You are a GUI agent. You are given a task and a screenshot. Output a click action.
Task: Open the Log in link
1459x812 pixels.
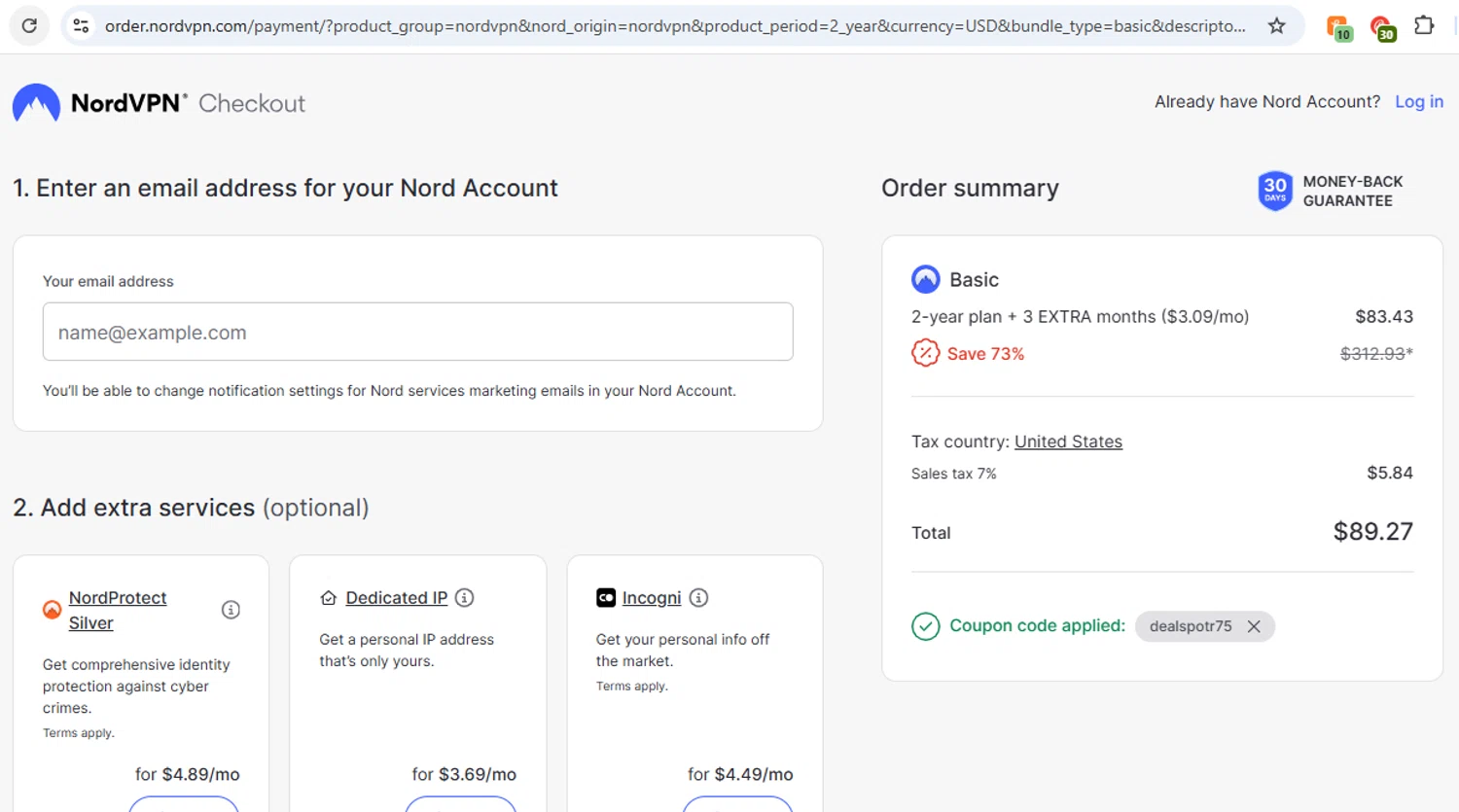pyautogui.click(x=1419, y=102)
